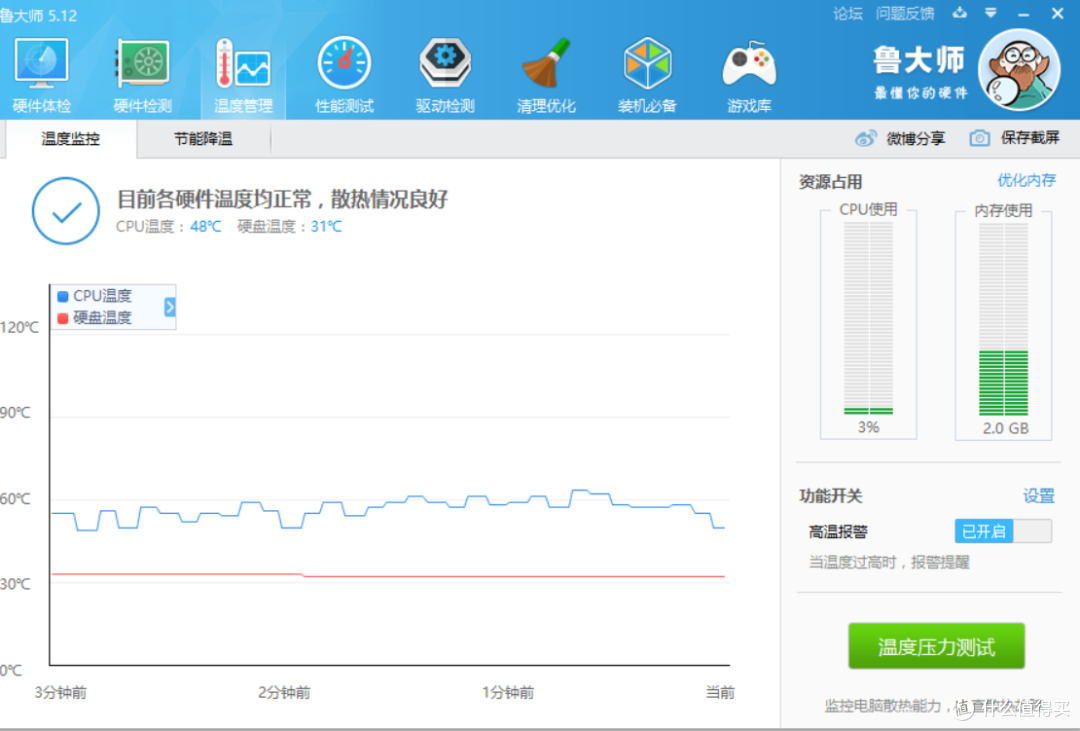The image size is (1080, 731).
Task: Switch to 节能降温 tab
Action: tap(203, 139)
